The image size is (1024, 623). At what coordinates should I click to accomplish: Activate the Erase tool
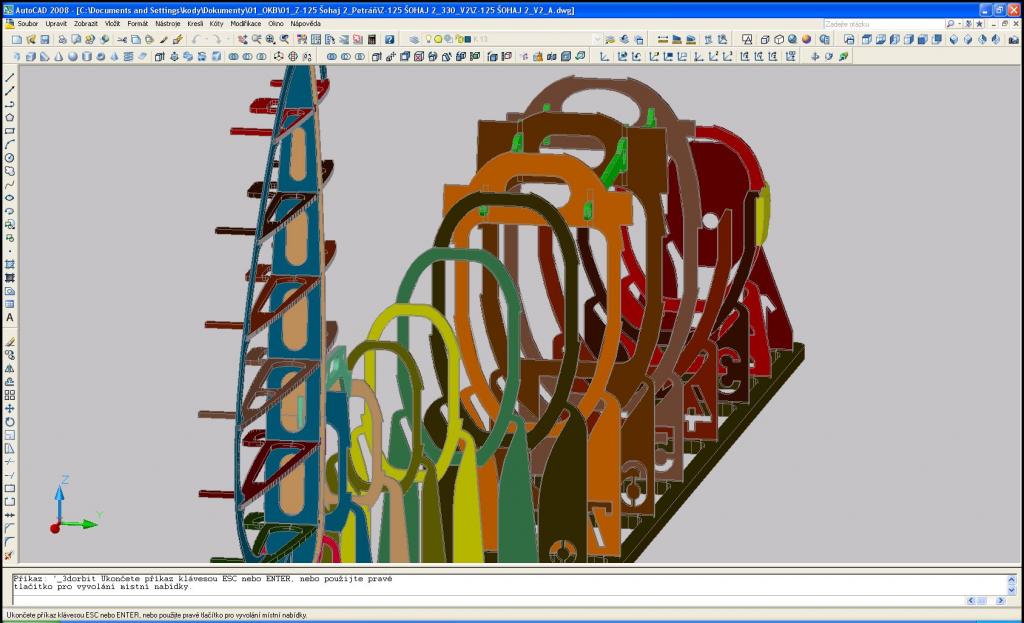tap(10, 342)
